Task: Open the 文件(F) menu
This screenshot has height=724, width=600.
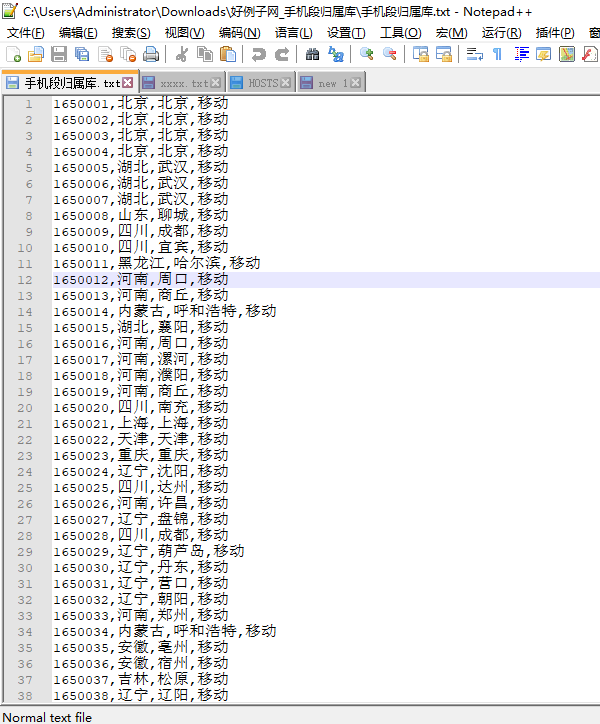Action: tap(26, 33)
